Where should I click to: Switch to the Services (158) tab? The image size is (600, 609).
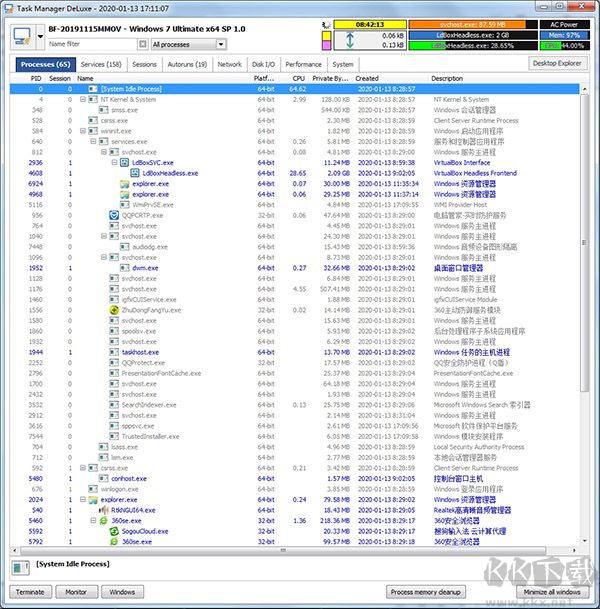pyautogui.click(x=101, y=64)
